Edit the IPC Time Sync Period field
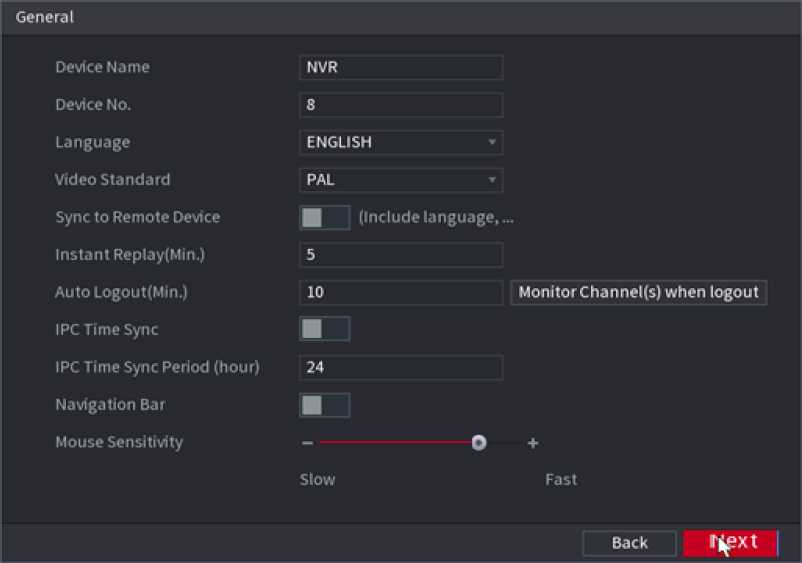Screen dimensions: 802x563 400,367
